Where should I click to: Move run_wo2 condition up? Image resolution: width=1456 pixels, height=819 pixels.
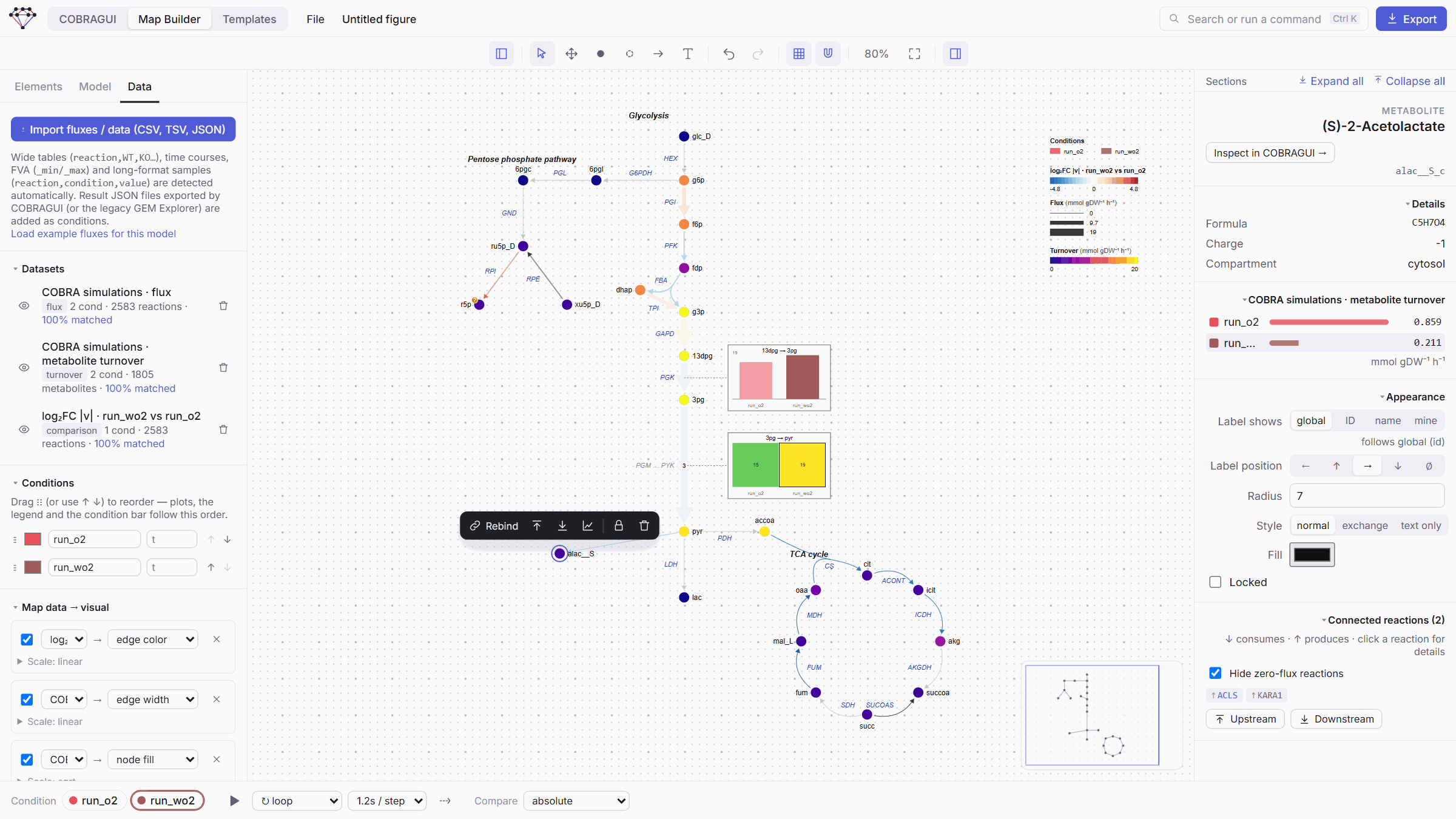coord(211,567)
